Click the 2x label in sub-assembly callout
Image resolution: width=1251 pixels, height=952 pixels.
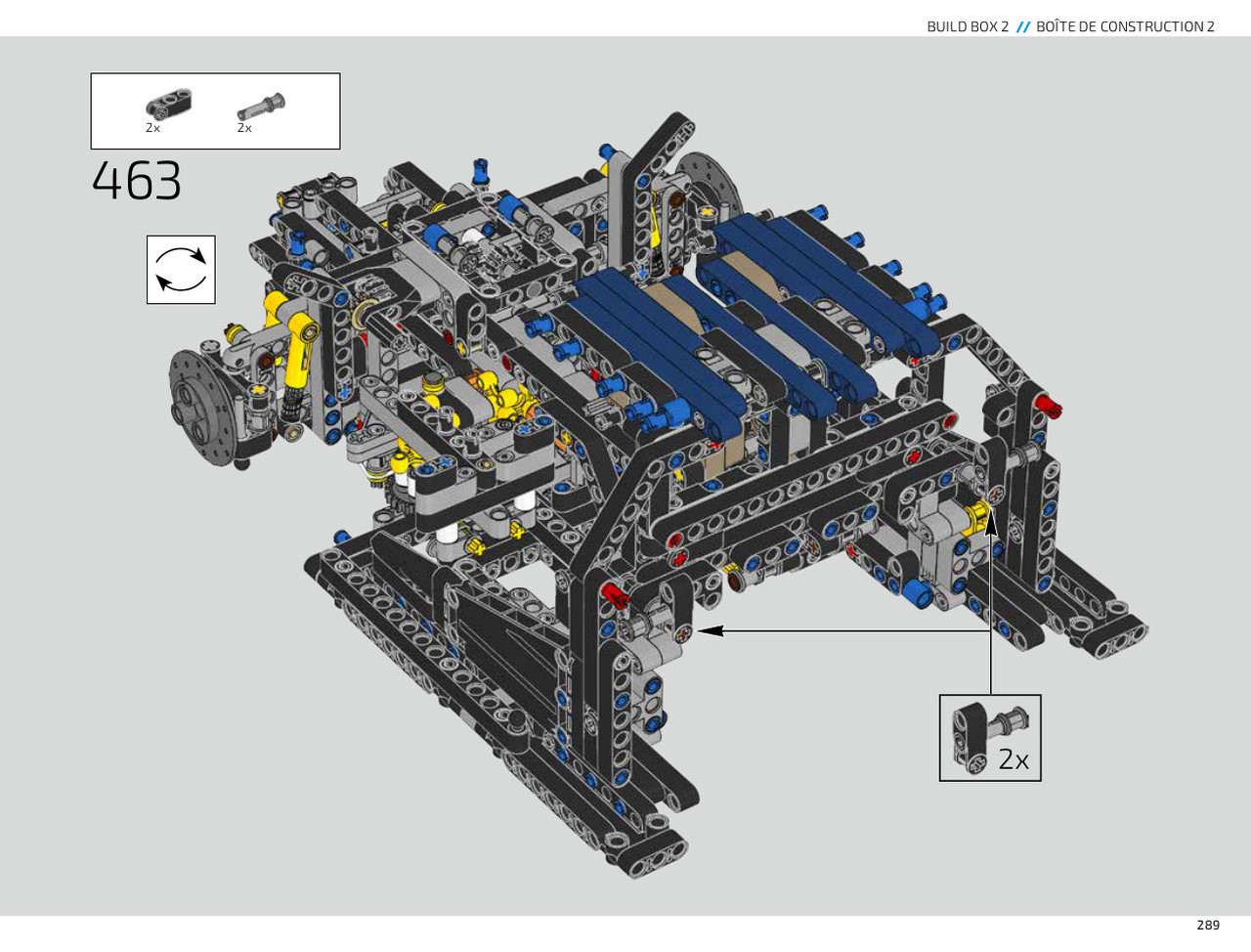[1014, 760]
